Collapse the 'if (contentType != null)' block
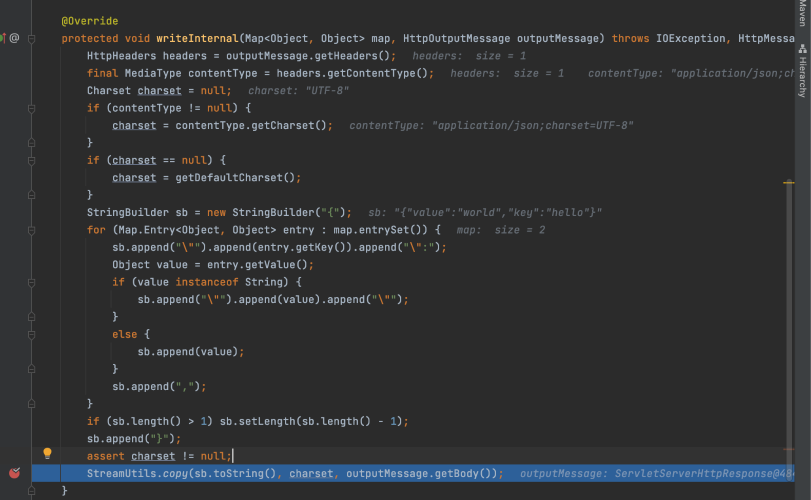Viewport: 811px width, 500px height. [x=32, y=107]
